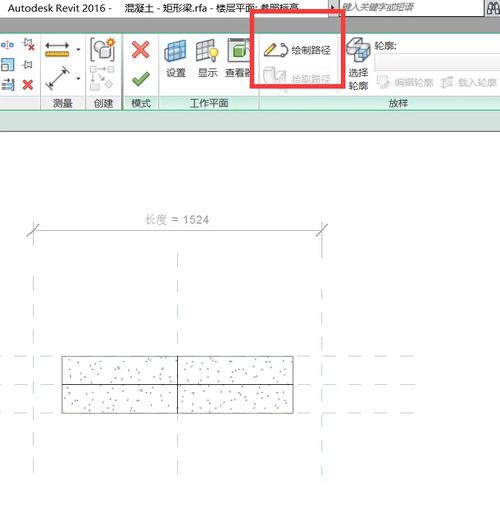Click the greyed Create Similar icon
The height and width of the screenshot is (520, 500).
[102, 78]
